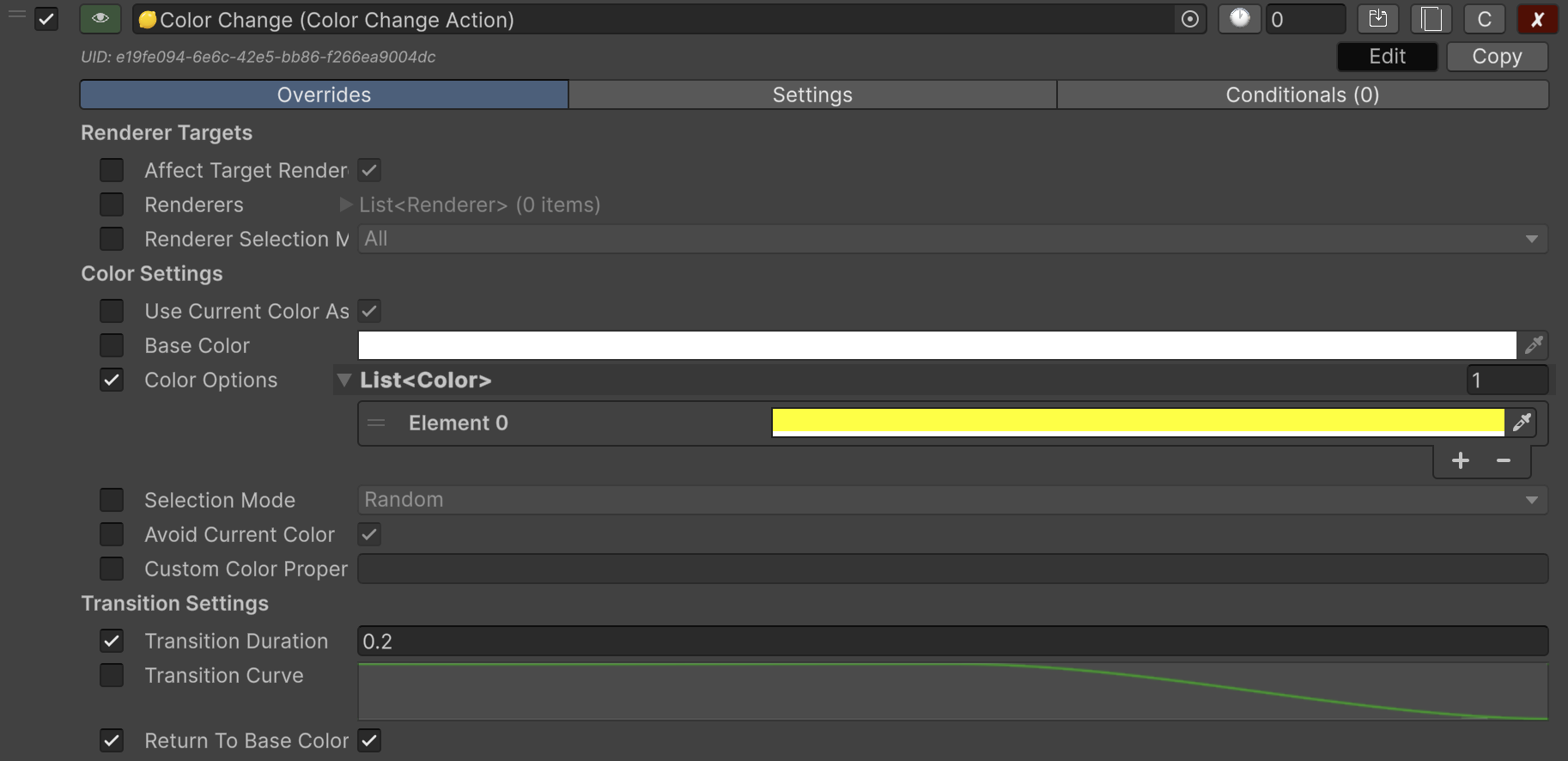Use the eyedropper for Element 0 color

tap(1522, 423)
